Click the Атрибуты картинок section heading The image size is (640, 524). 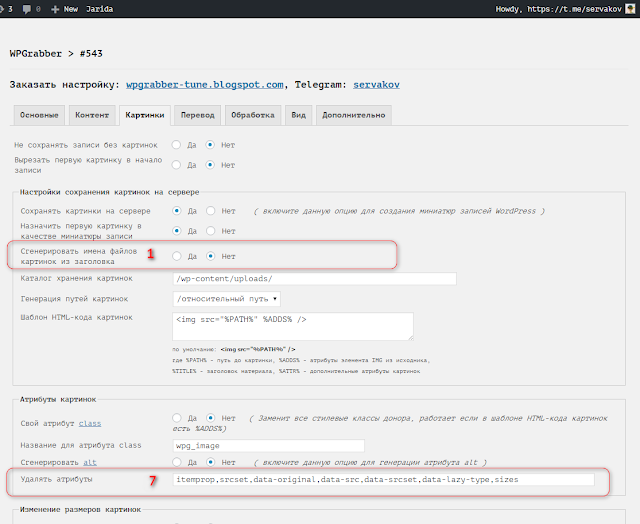tap(58, 400)
